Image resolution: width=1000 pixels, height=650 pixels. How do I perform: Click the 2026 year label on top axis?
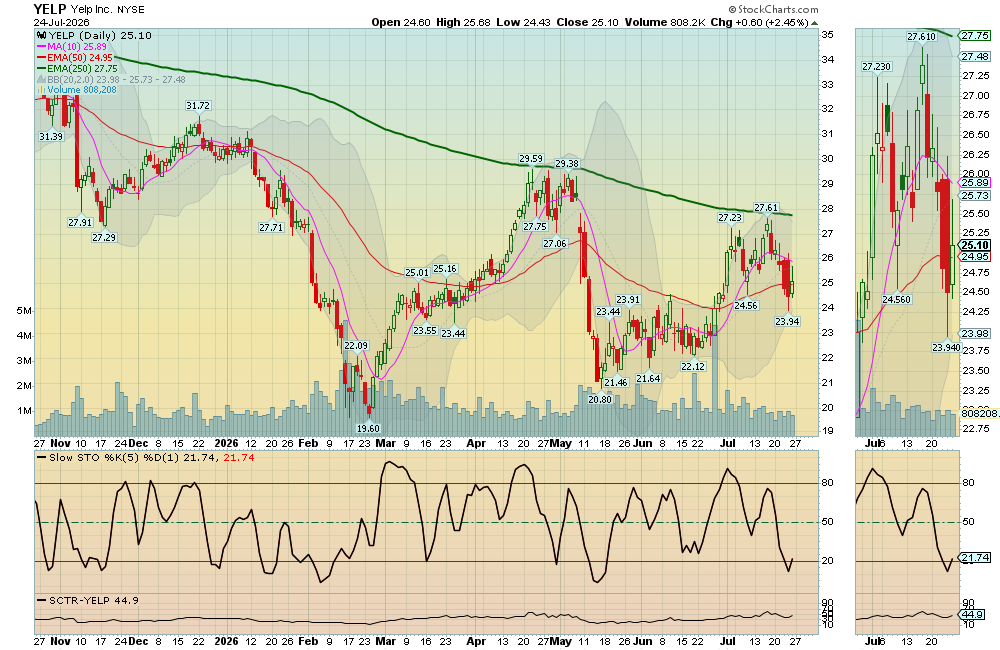[x=226, y=443]
